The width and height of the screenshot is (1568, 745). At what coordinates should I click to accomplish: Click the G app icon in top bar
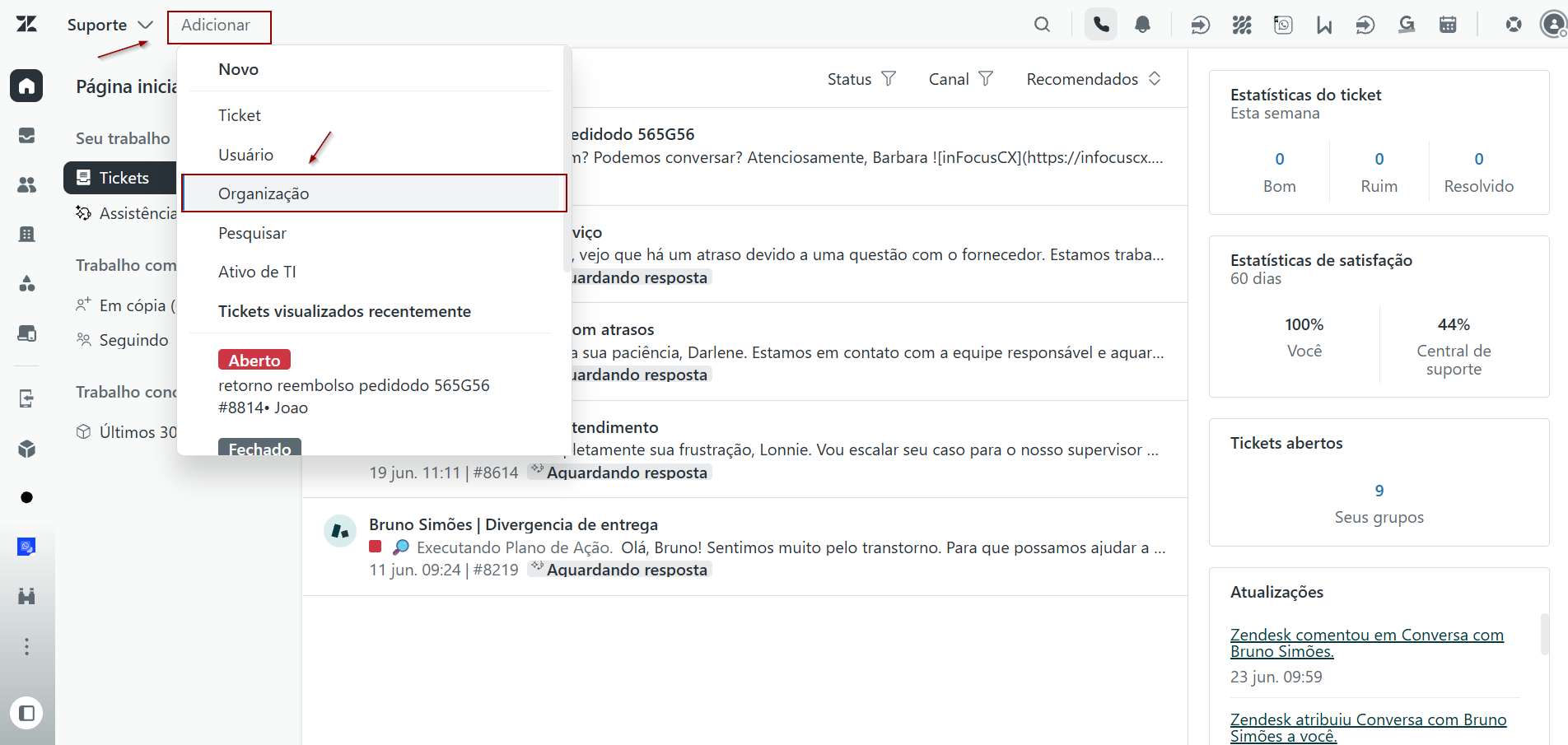[1407, 25]
